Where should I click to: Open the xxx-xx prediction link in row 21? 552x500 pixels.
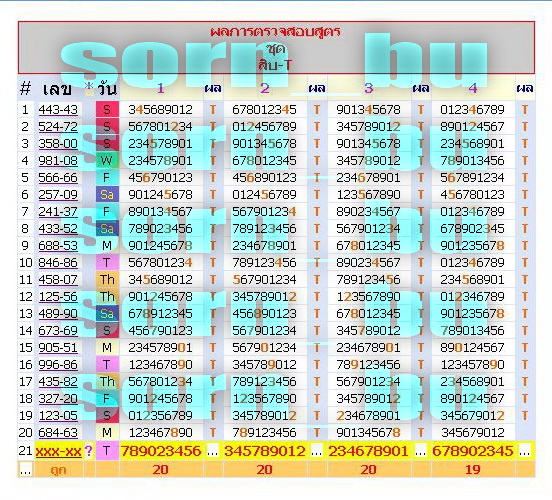tap(58, 451)
